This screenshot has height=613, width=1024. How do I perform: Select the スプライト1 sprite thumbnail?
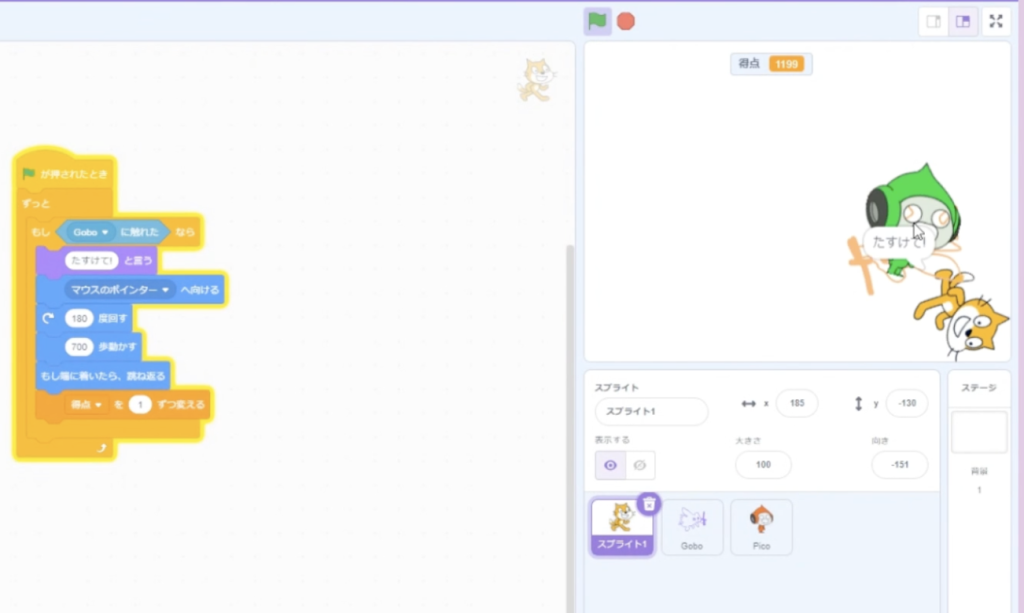621,527
